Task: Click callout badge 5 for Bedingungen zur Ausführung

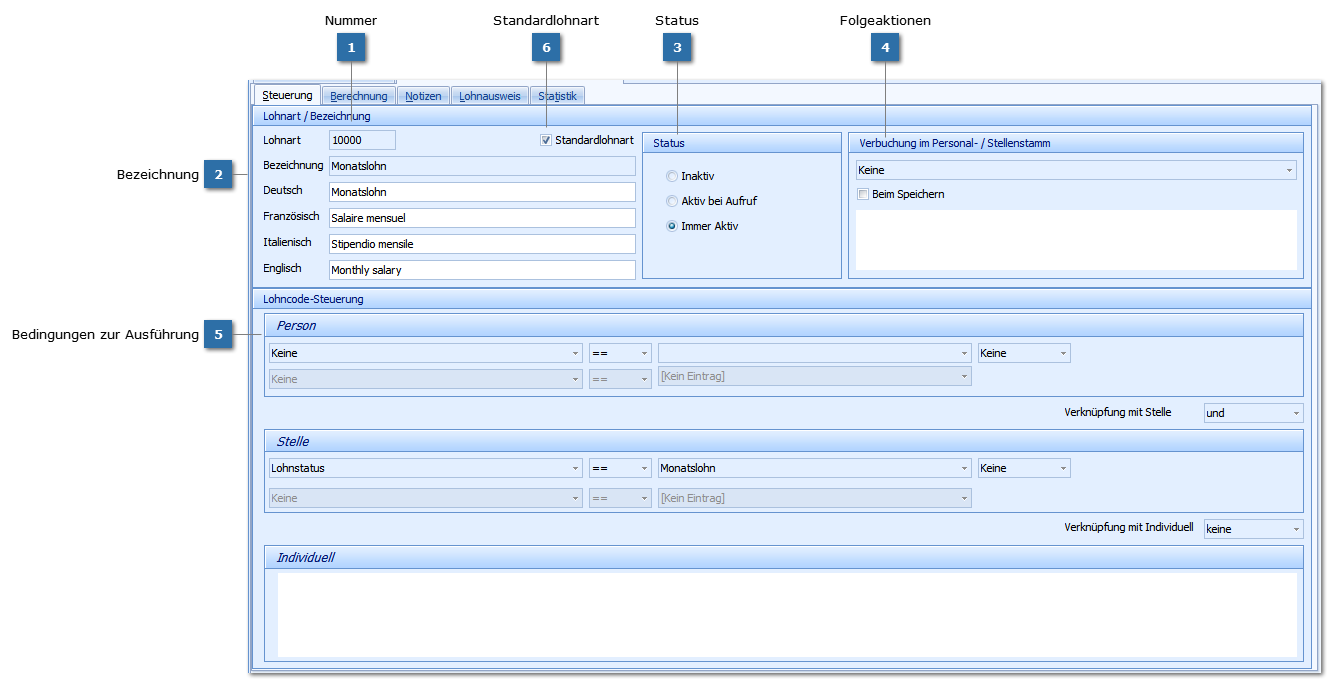Action: click(x=218, y=335)
